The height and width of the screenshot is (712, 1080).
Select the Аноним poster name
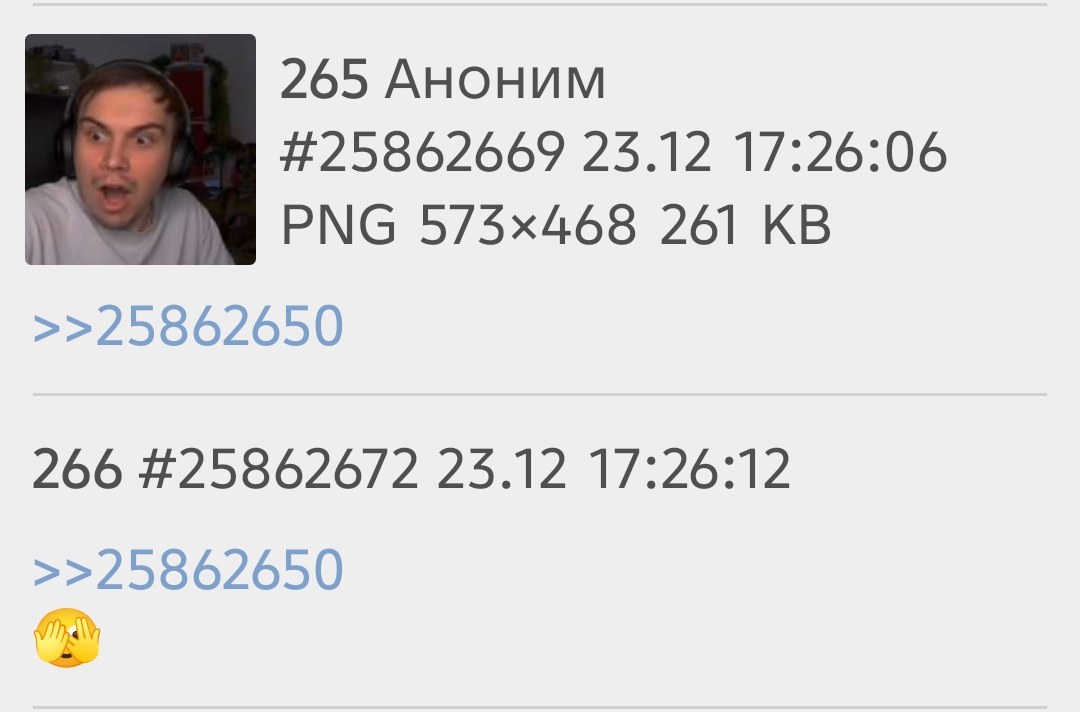tap(495, 80)
